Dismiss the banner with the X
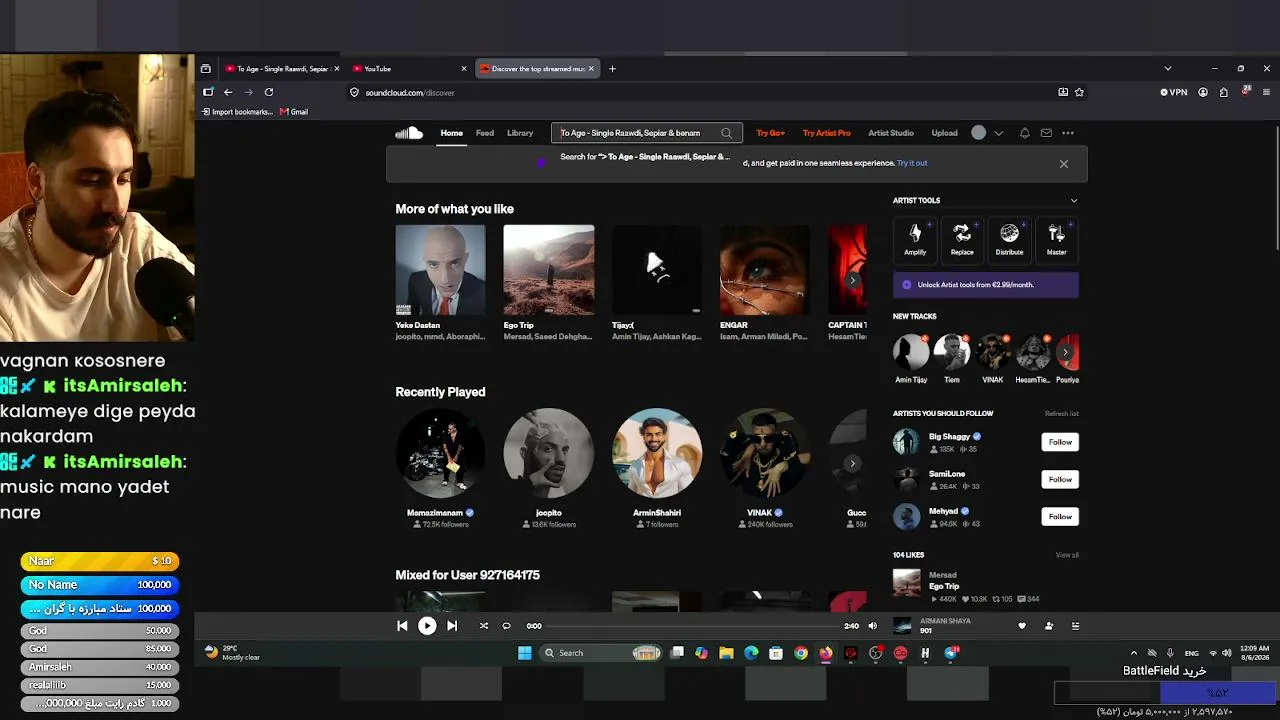Image resolution: width=1280 pixels, height=720 pixels. 1064,164
